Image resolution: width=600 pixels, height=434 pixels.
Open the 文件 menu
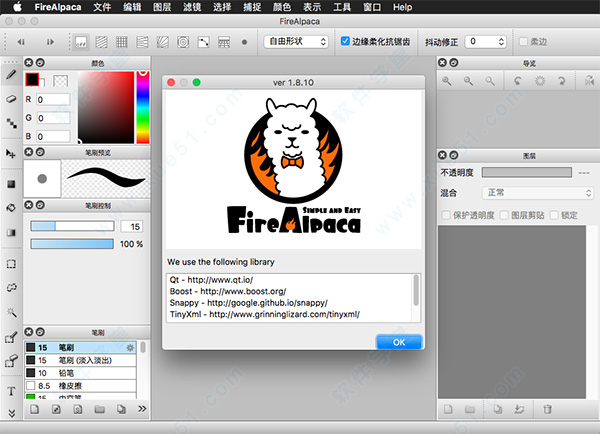click(x=102, y=7)
